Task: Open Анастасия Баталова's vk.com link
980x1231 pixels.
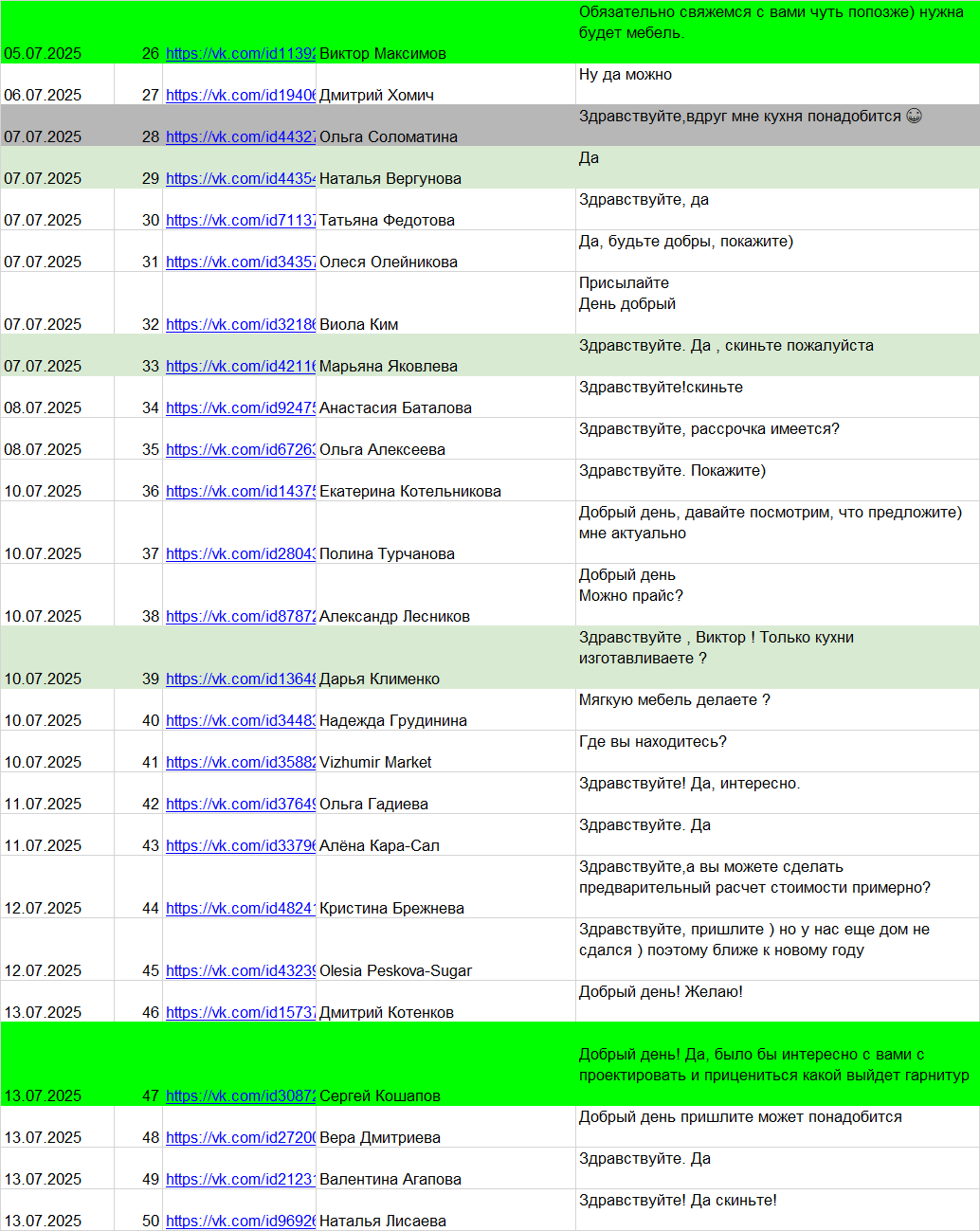Action: click(x=241, y=408)
